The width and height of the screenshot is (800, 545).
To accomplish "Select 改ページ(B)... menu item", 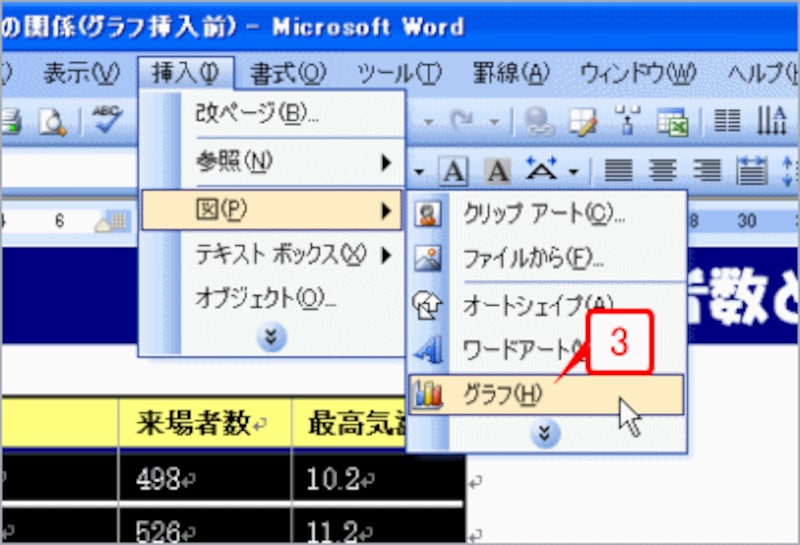I will click(x=272, y=113).
